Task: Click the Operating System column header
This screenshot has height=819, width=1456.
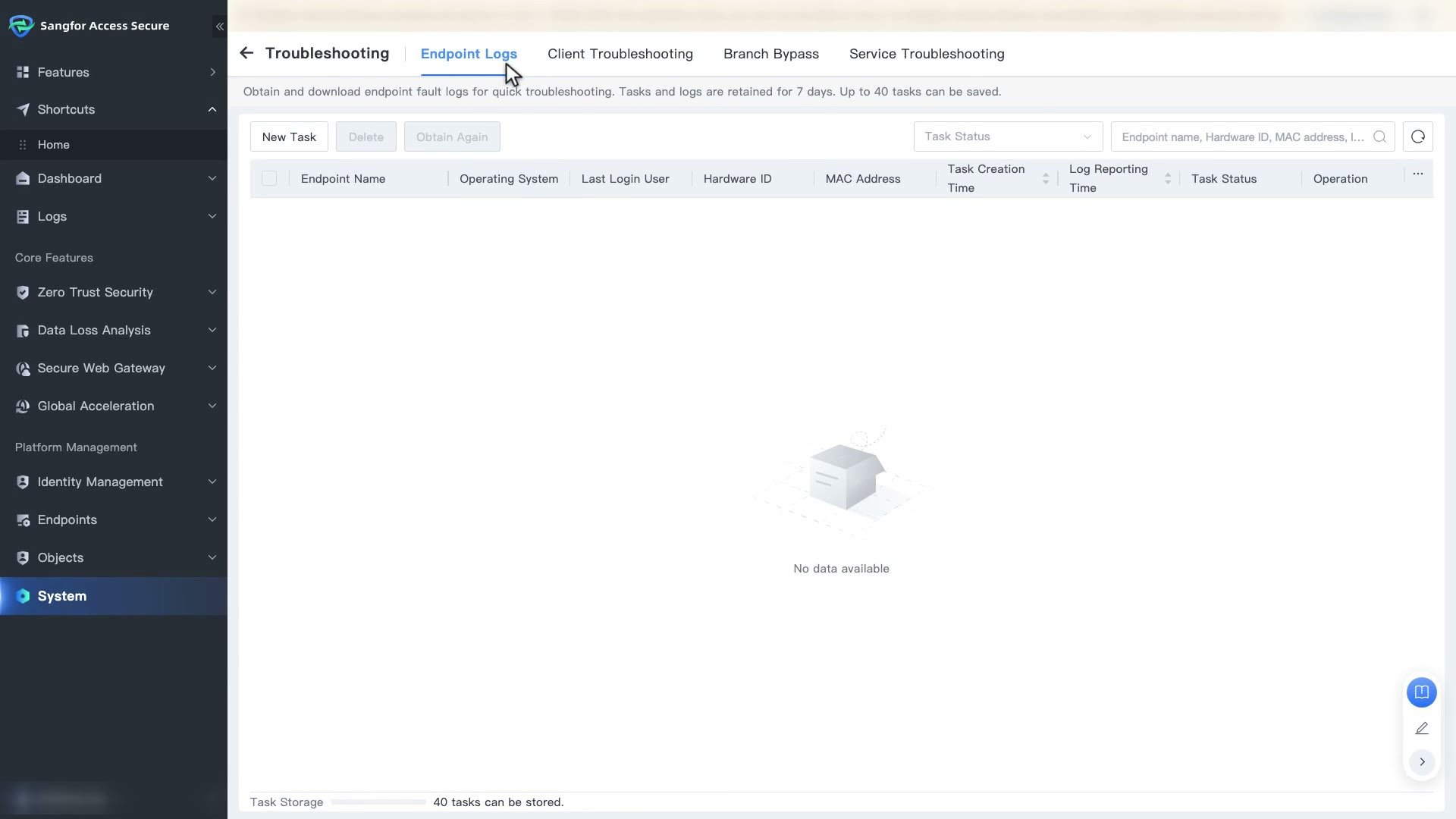Action: pos(508,179)
